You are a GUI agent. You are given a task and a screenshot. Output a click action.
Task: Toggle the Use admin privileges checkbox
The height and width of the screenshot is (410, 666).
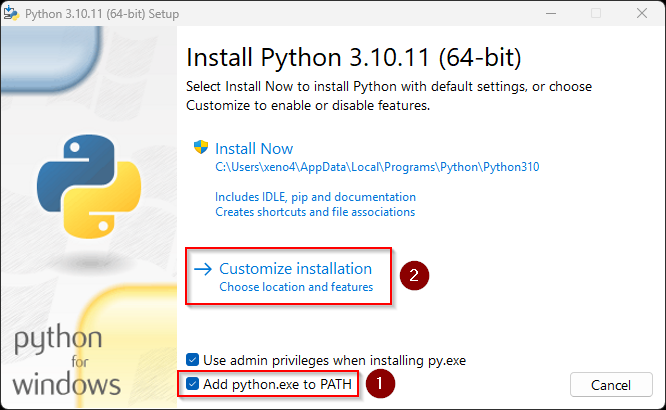pyautogui.click(x=192, y=360)
